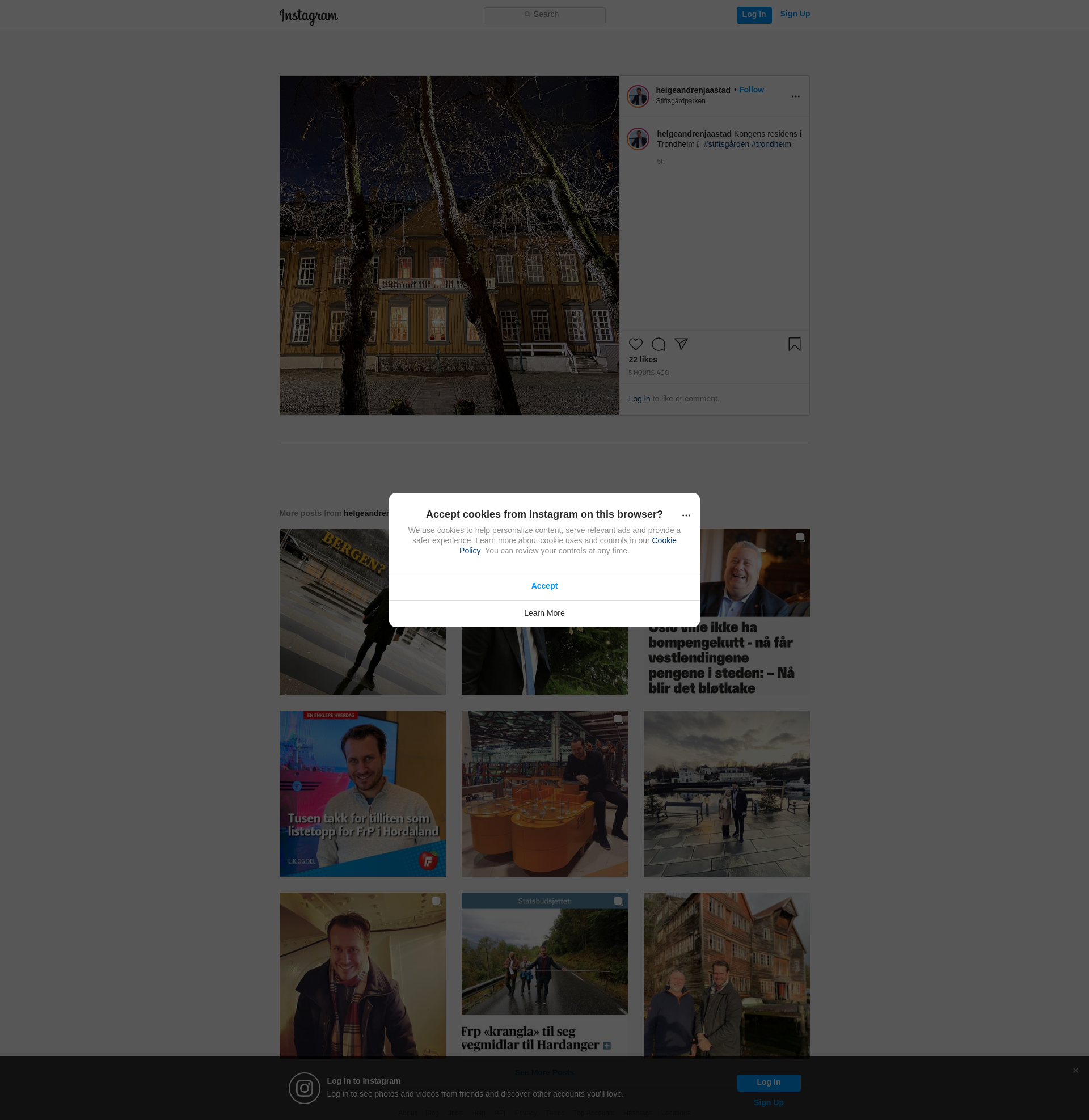Open helgeandrenjaastad username in post header

point(693,90)
